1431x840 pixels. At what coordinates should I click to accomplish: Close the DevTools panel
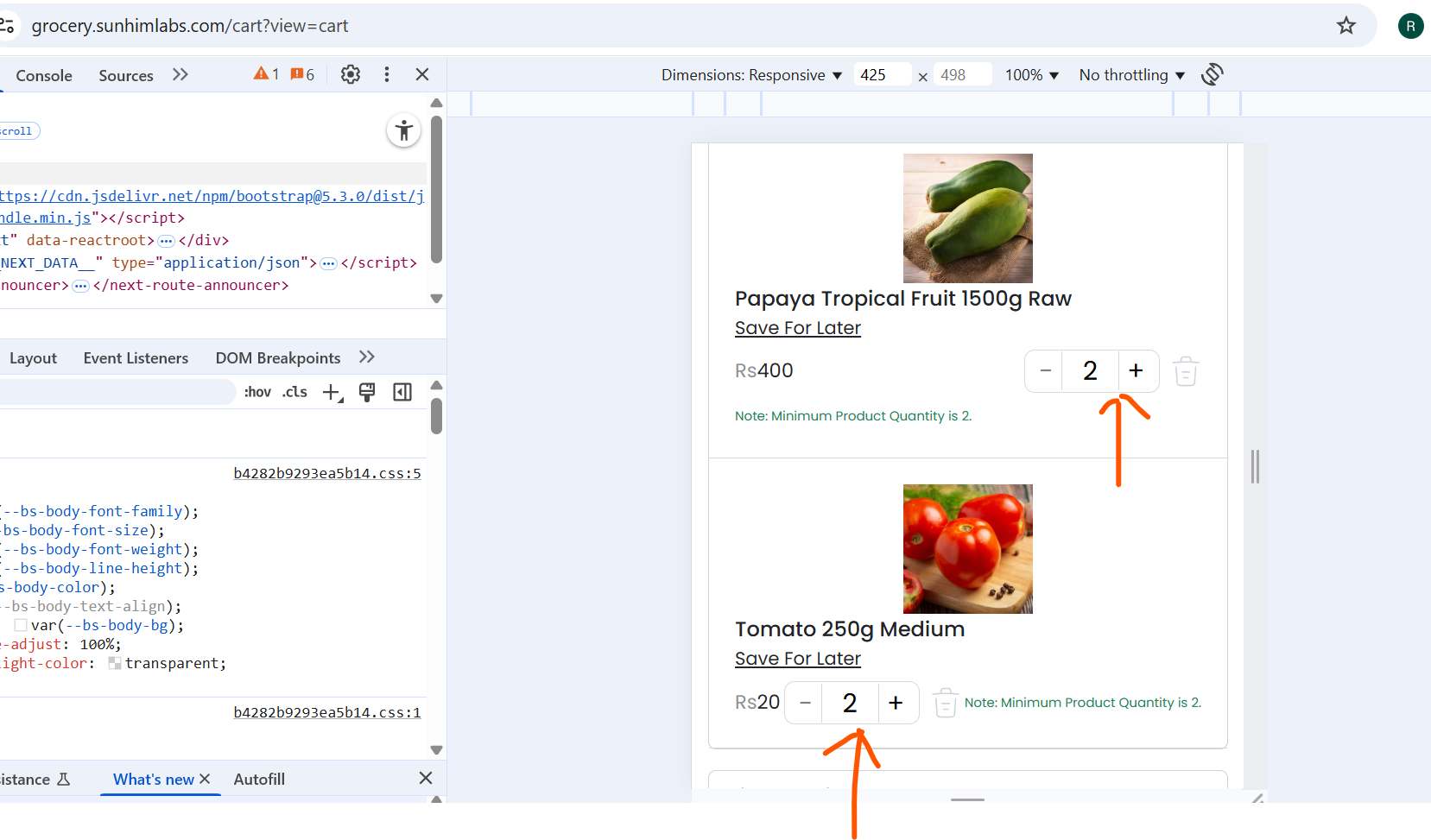[422, 74]
